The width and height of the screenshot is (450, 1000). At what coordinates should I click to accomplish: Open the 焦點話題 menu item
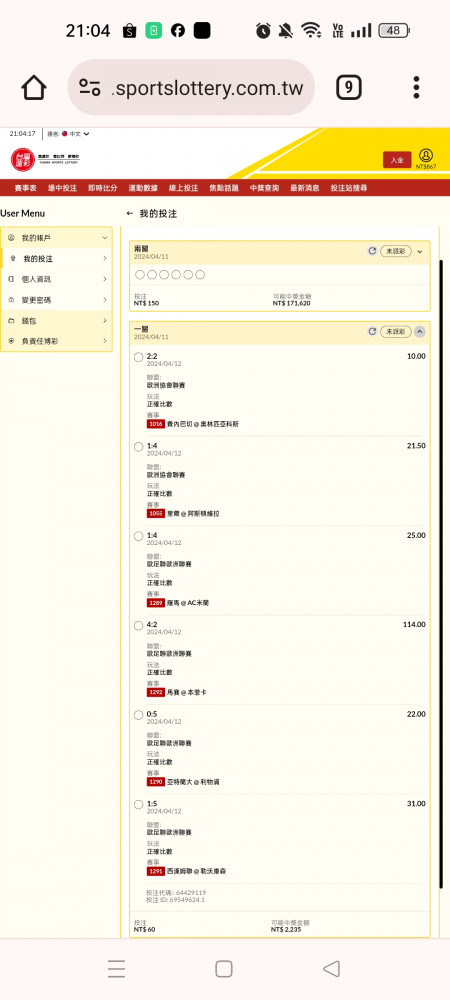click(224, 188)
